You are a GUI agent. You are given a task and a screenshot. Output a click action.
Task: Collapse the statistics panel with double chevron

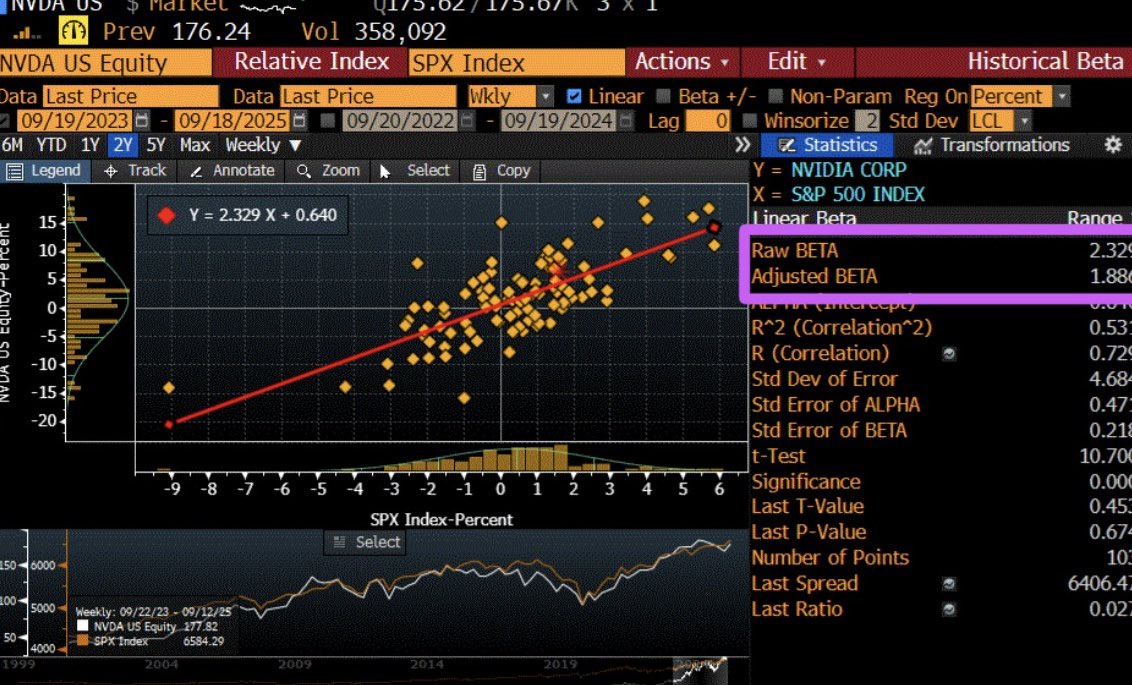(742, 145)
